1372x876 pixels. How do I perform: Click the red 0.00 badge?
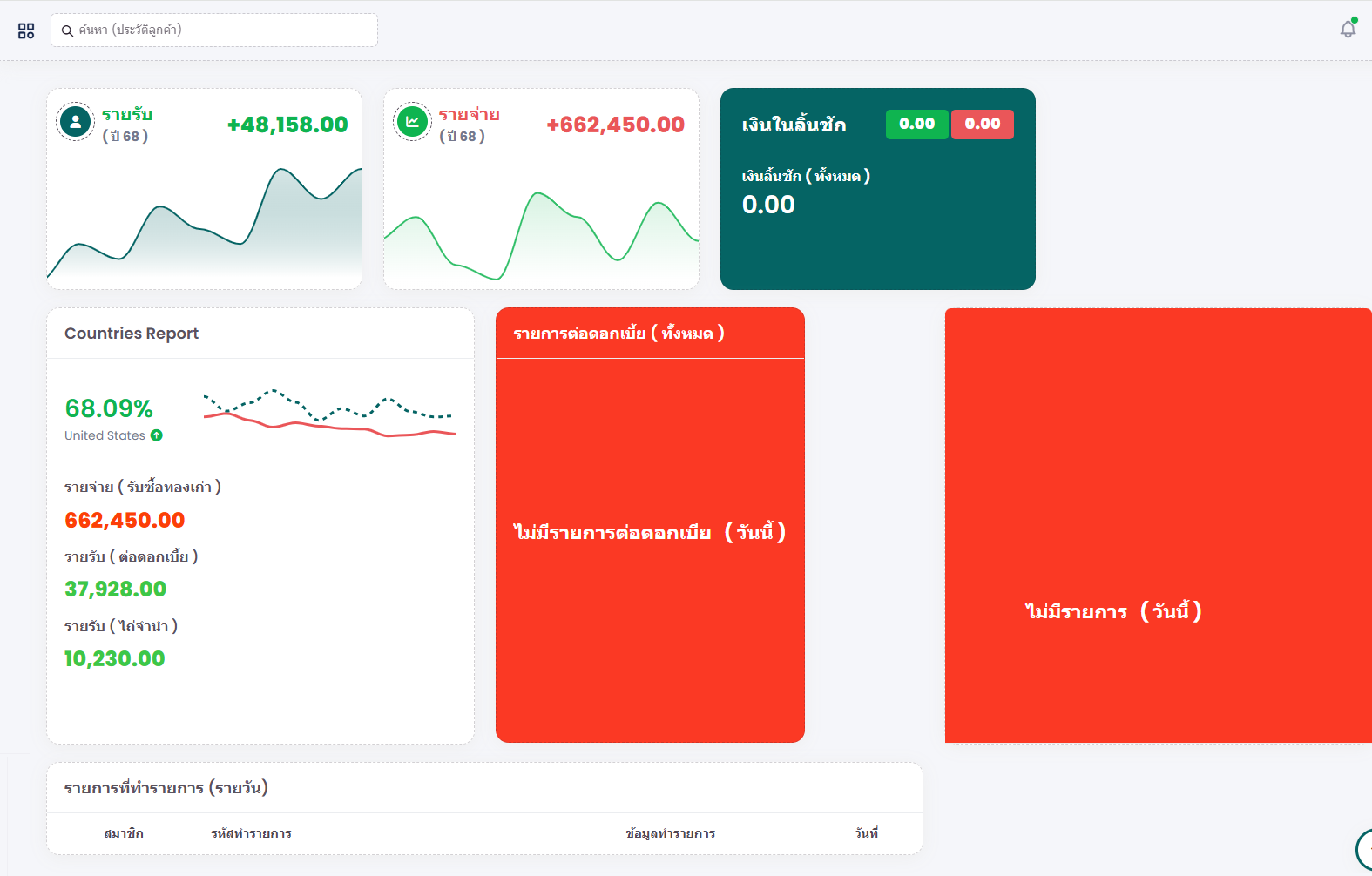982,124
